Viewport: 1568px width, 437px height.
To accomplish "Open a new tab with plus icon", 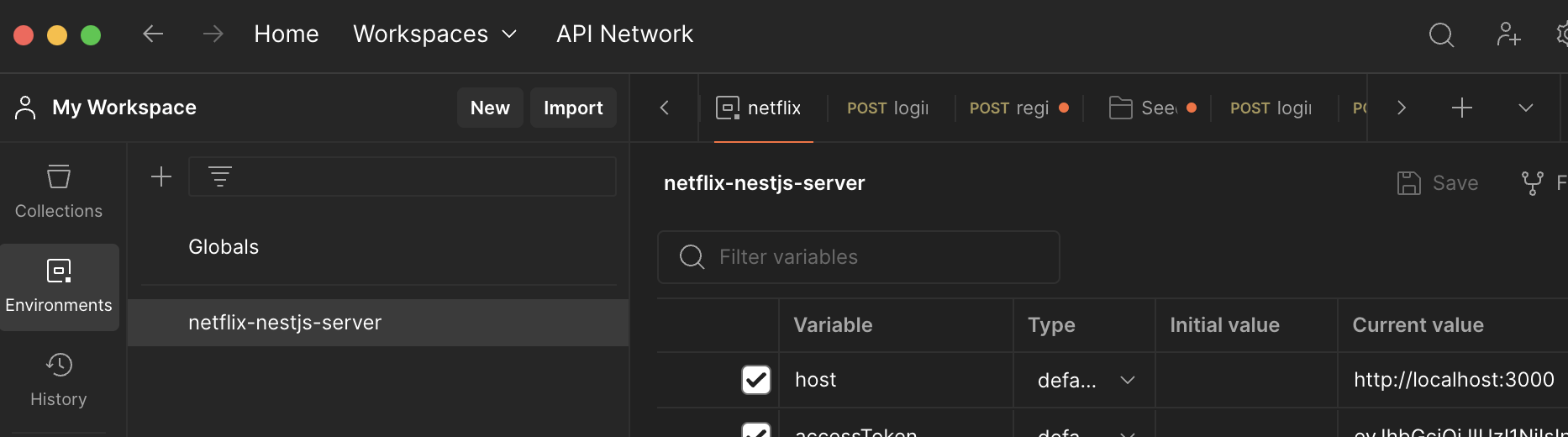I will coord(1462,108).
